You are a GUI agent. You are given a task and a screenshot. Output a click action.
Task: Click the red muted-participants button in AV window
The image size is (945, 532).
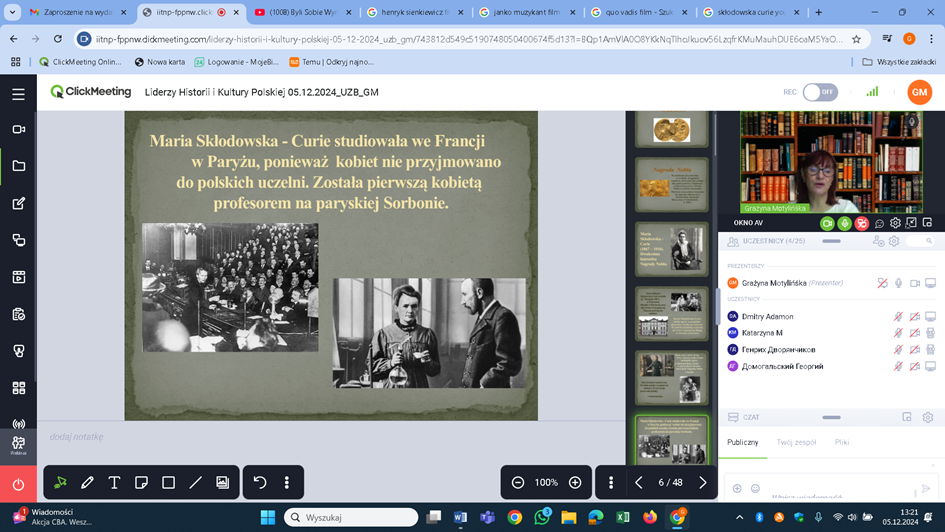coord(862,224)
